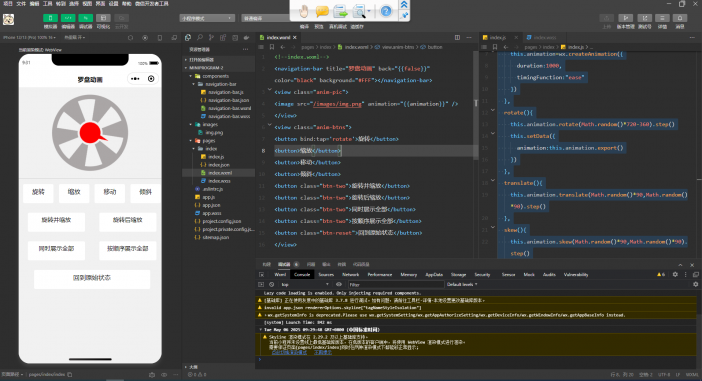Open the 项目 menu
The height and width of the screenshot is (381, 702).
(x=8, y=4)
